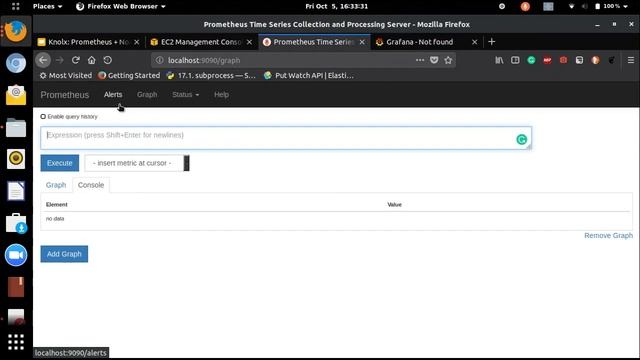Click the Grammarly extension toolbar icon
Image resolution: width=640 pixels, height=360 pixels.
point(531,60)
